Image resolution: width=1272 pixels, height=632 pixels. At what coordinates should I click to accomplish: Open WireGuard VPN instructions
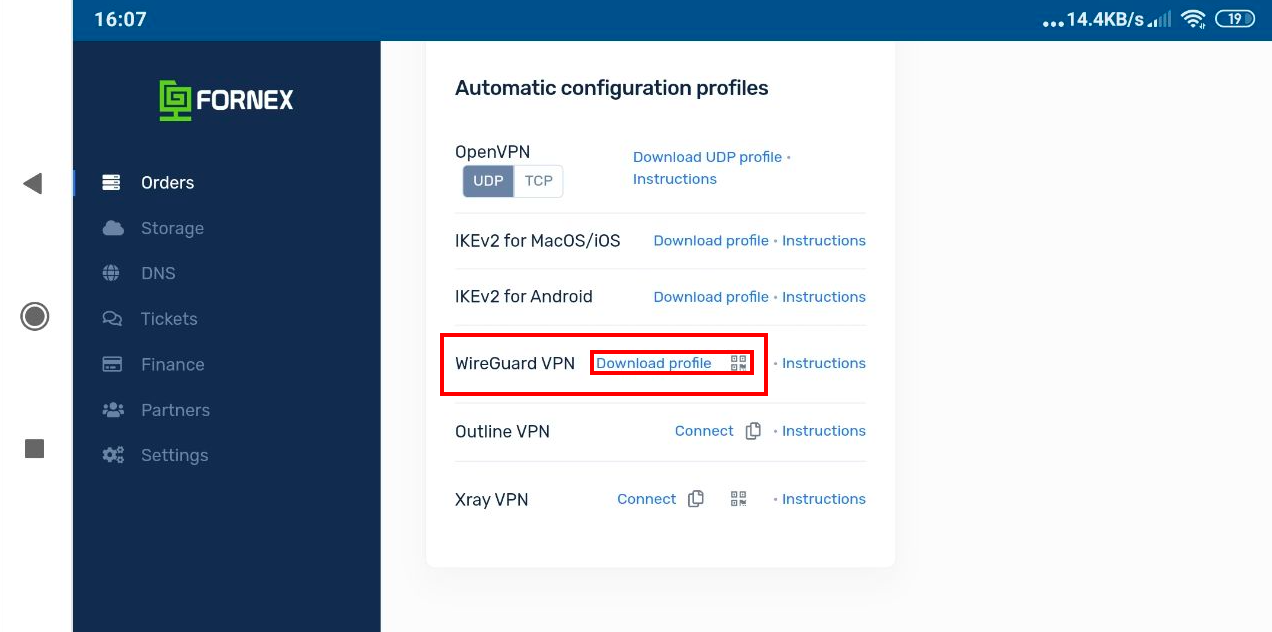click(824, 363)
